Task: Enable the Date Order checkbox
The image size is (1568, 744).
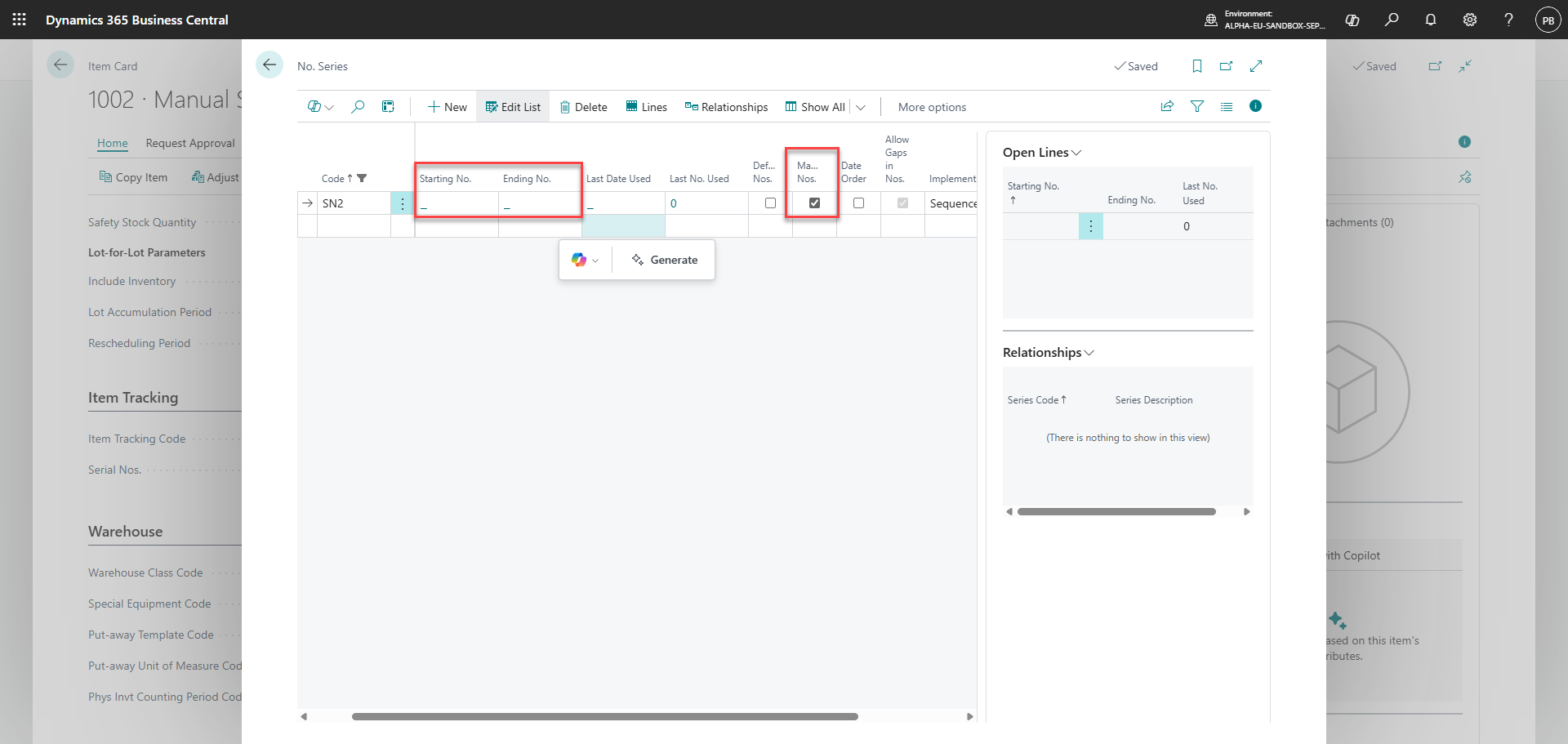Action: pos(858,203)
